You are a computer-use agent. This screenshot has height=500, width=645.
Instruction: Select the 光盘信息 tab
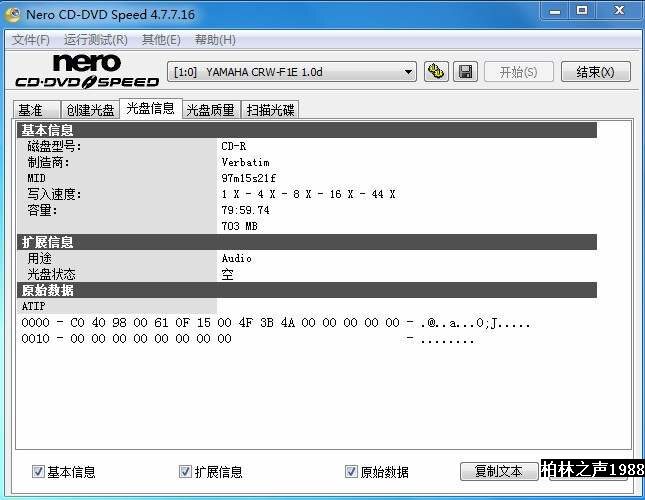coord(151,109)
